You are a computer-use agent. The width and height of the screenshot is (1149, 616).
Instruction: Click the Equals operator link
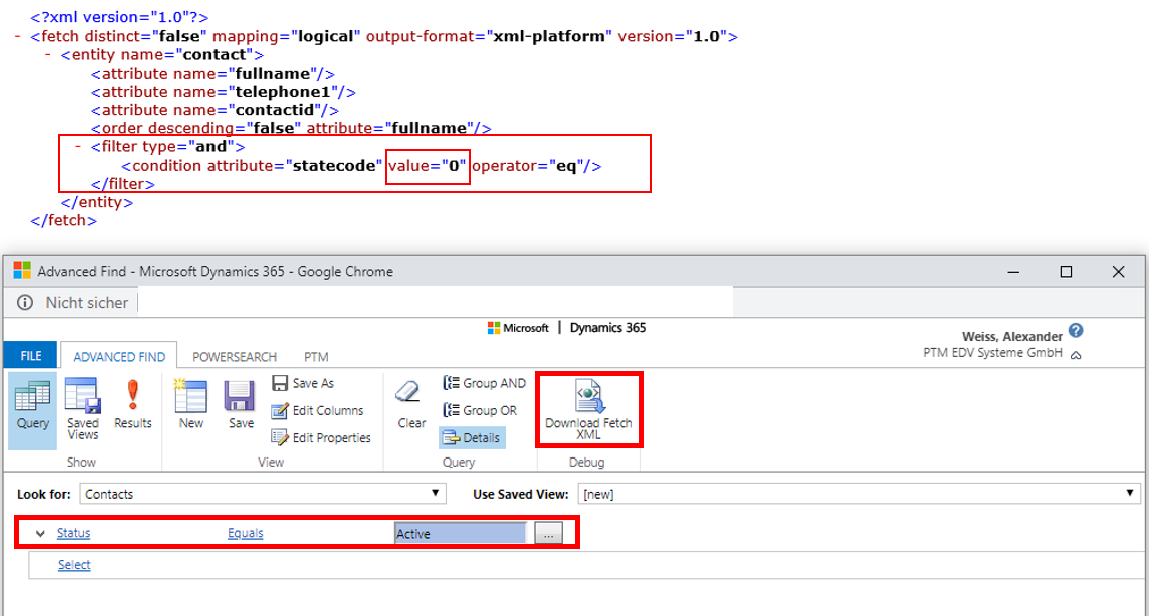point(245,533)
